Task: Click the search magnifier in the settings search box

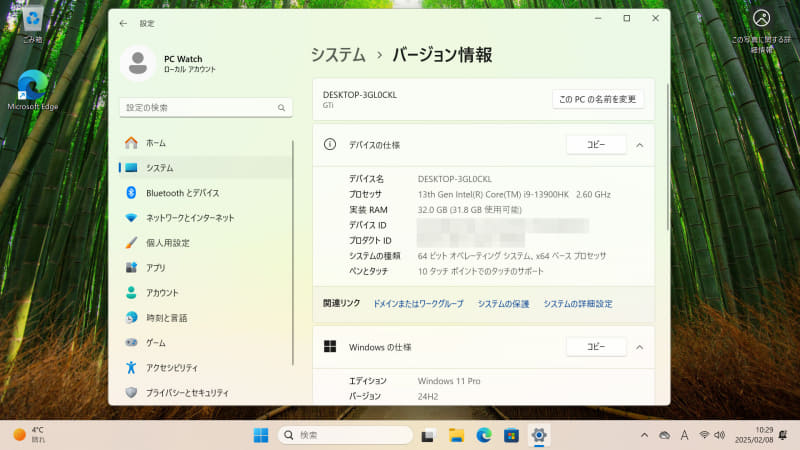Action: coord(281,108)
